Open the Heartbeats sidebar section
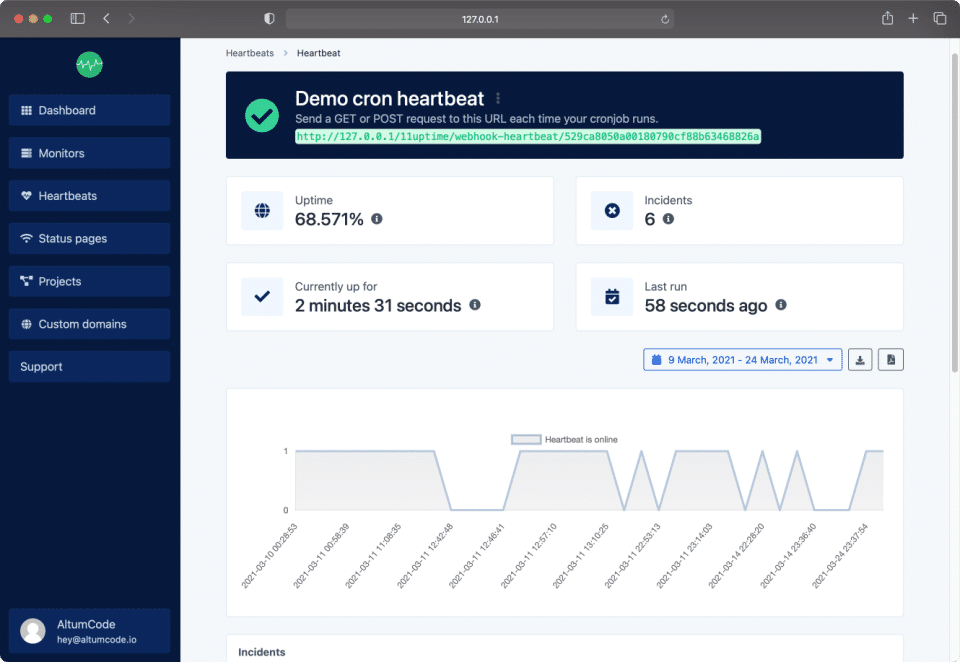This screenshot has height=662, width=960. 89,196
